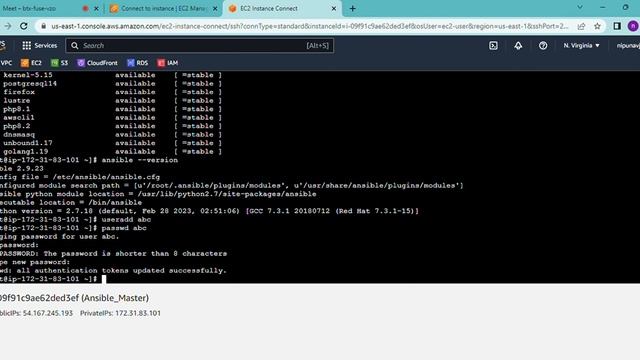Click the site lock icon
The image size is (640, 360).
click(43, 26)
